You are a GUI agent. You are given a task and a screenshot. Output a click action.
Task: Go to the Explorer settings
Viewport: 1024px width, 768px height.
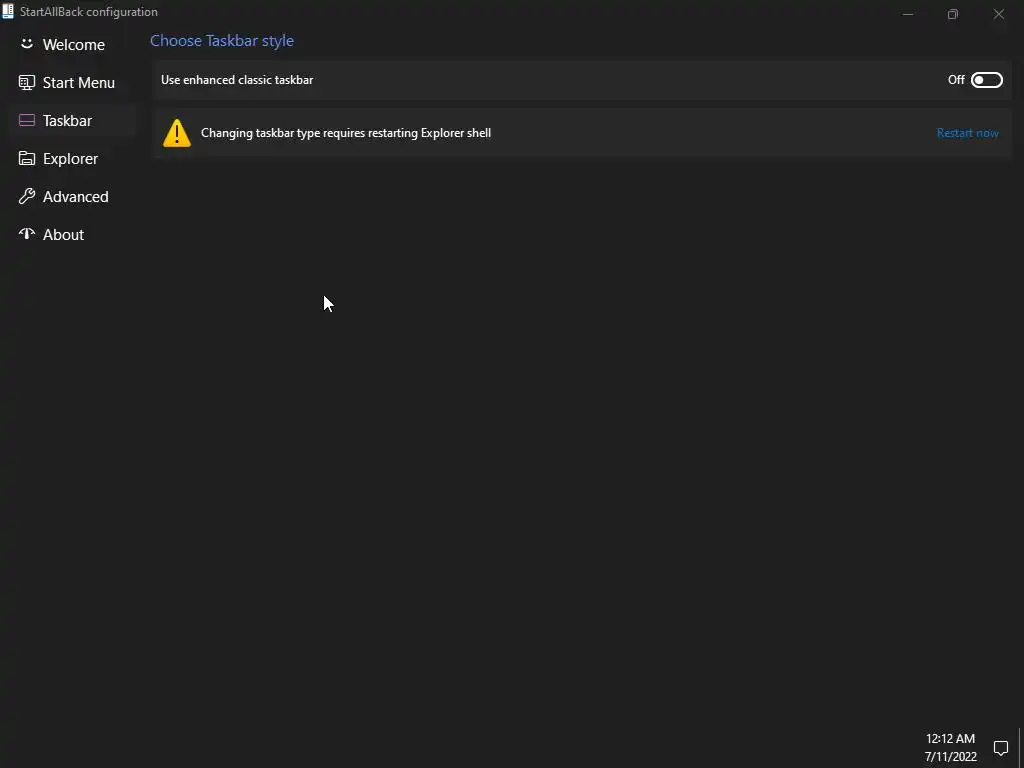click(x=72, y=158)
